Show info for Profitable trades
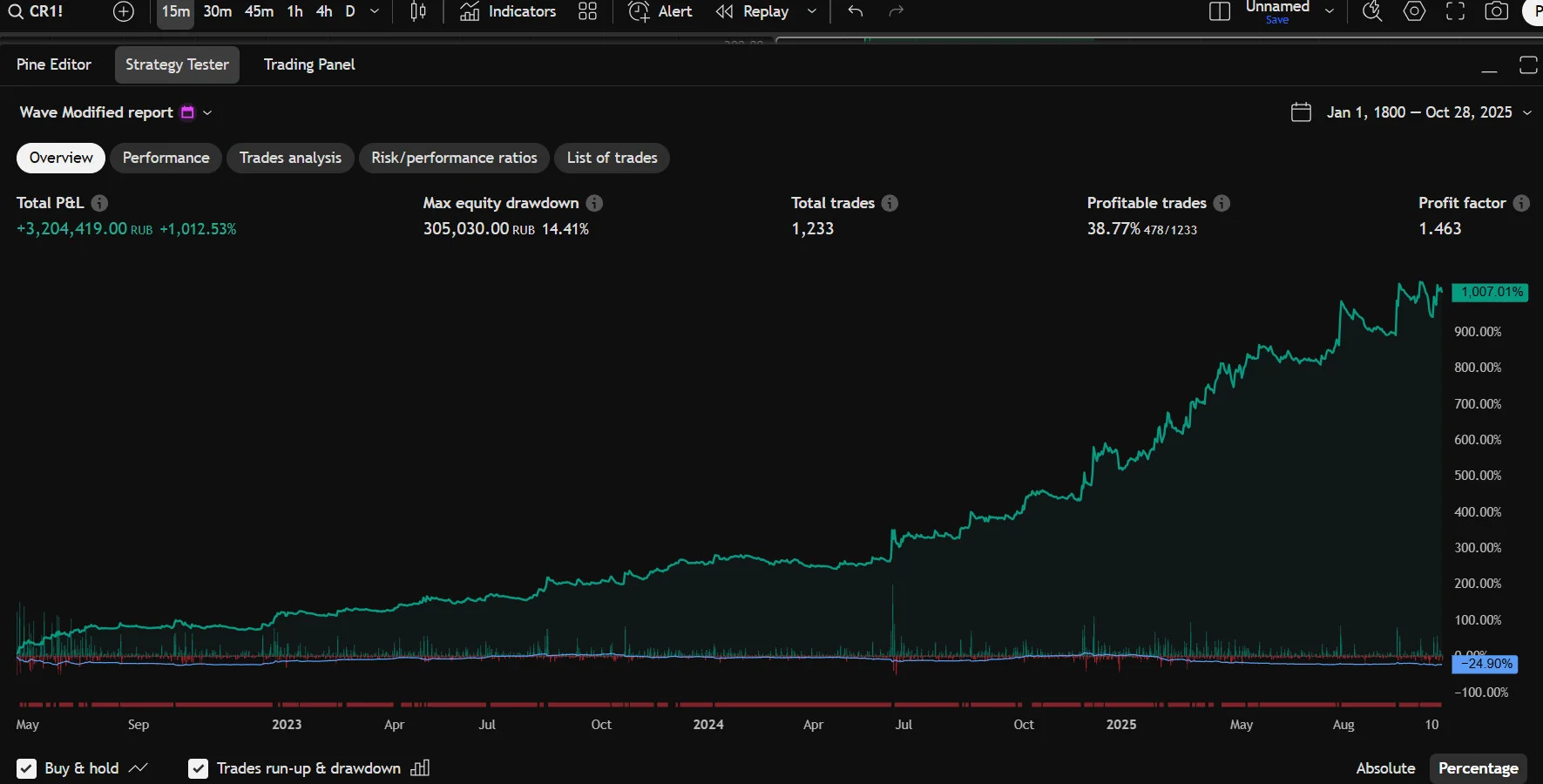Viewport: 1543px width, 784px height. (x=1222, y=203)
